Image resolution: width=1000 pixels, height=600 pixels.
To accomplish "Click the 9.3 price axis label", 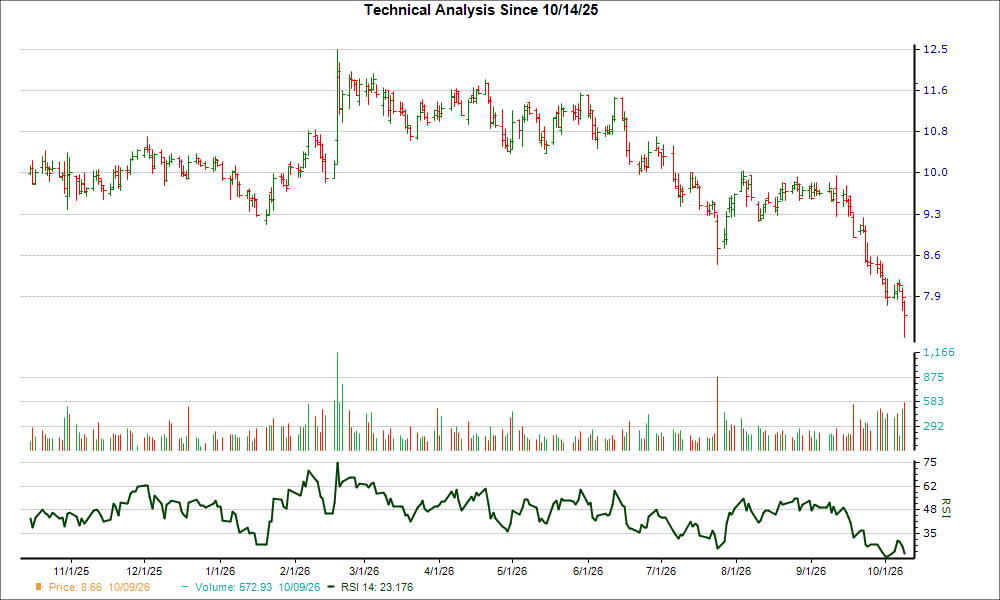I will click(x=932, y=214).
